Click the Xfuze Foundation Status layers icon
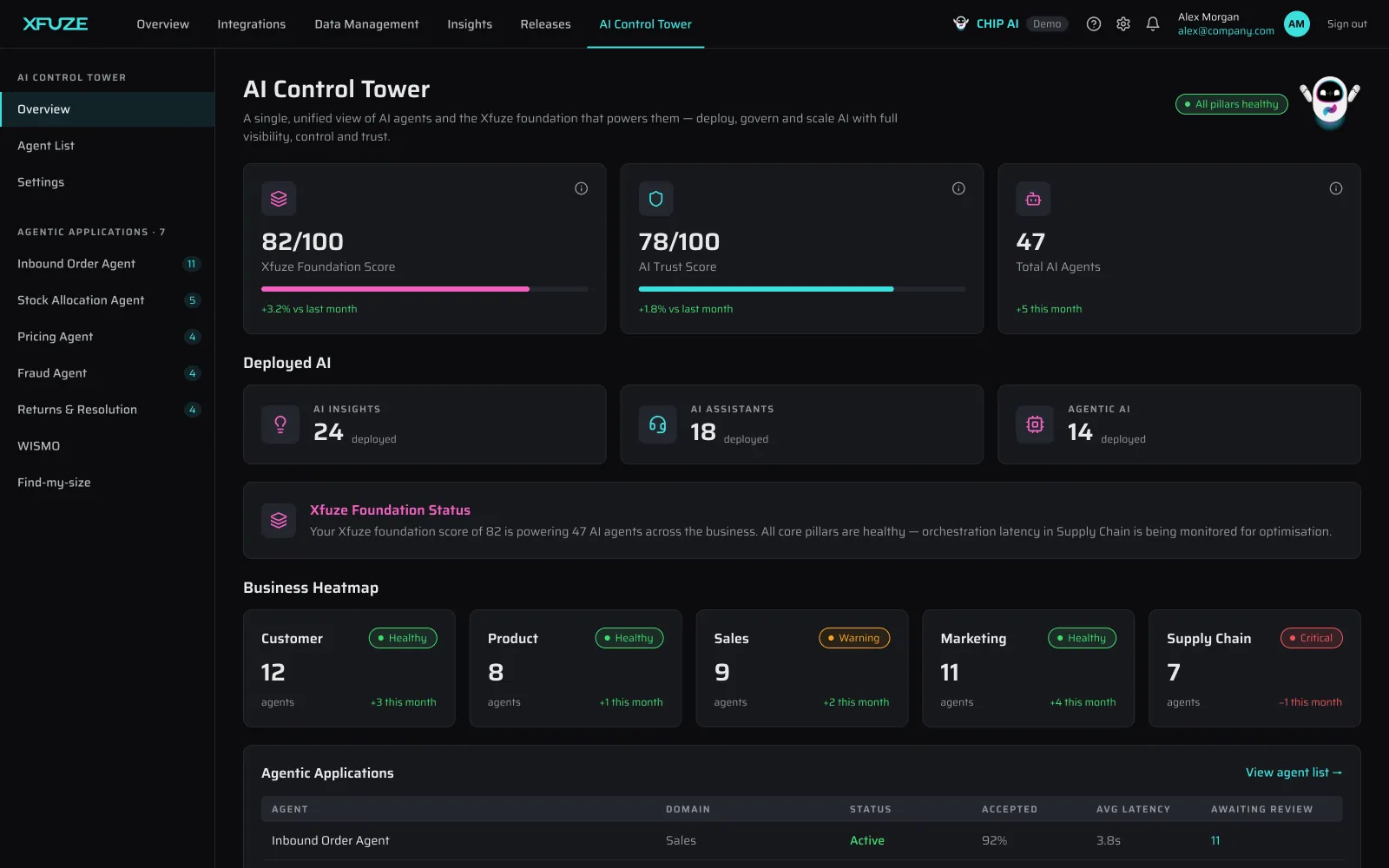1389x868 pixels. click(x=279, y=520)
